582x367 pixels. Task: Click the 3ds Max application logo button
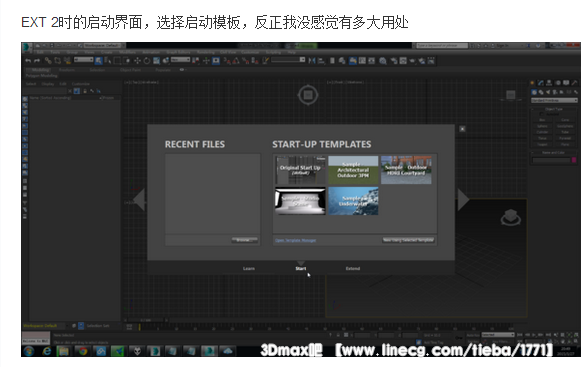click(27, 46)
